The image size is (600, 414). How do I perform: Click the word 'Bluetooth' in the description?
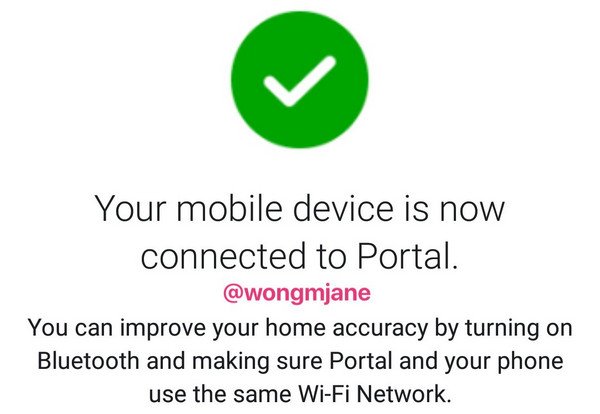coord(88,361)
